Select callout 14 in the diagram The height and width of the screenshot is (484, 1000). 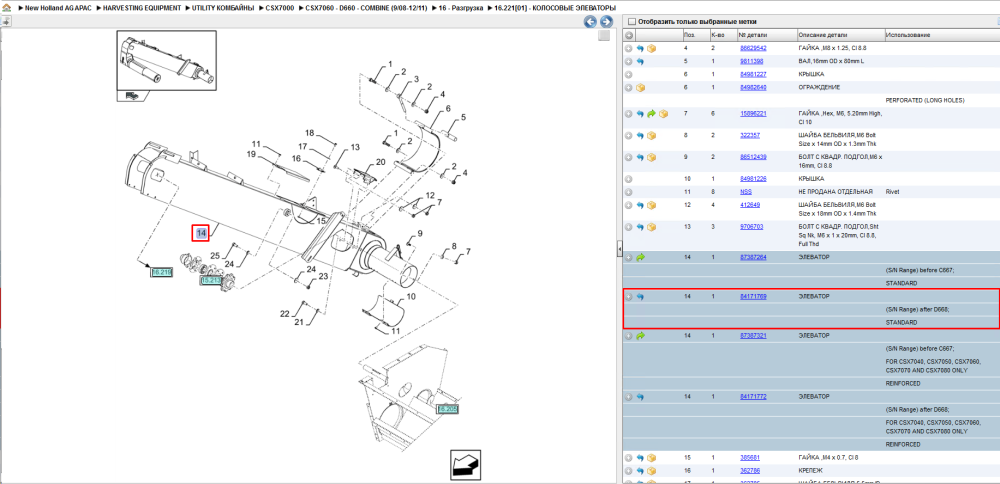coord(201,233)
